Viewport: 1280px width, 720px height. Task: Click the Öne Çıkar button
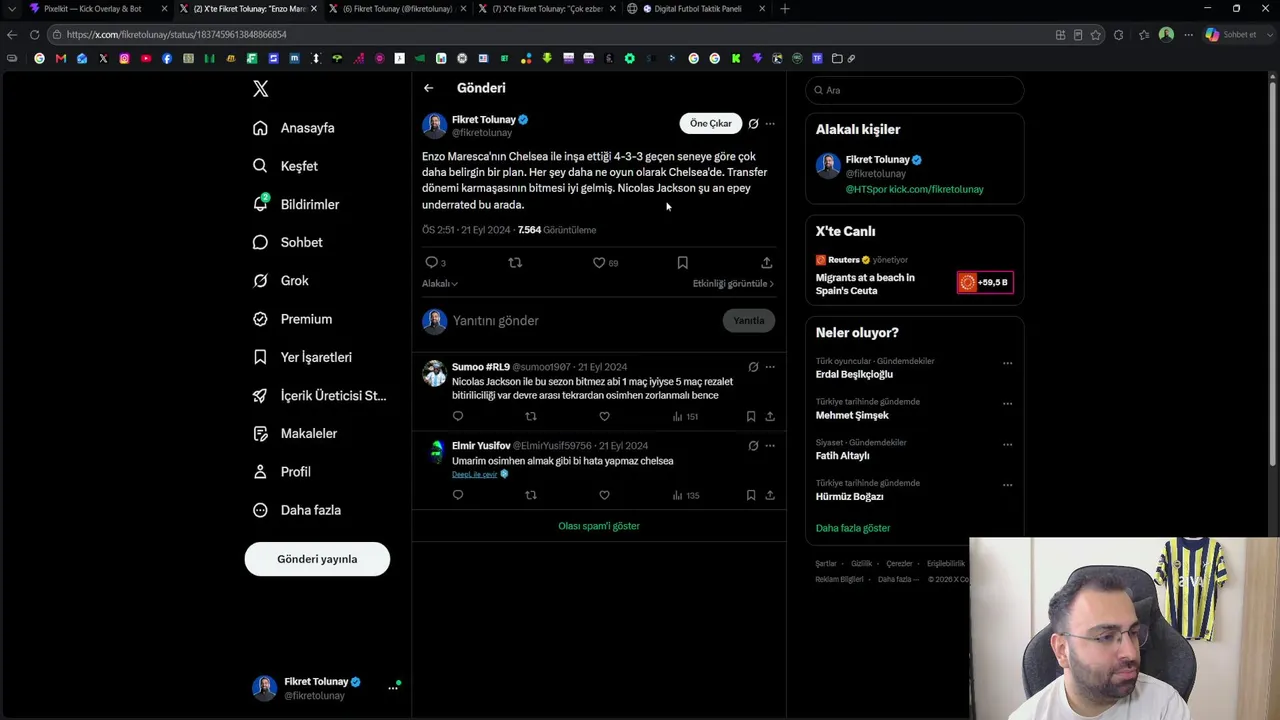pos(711,124)
